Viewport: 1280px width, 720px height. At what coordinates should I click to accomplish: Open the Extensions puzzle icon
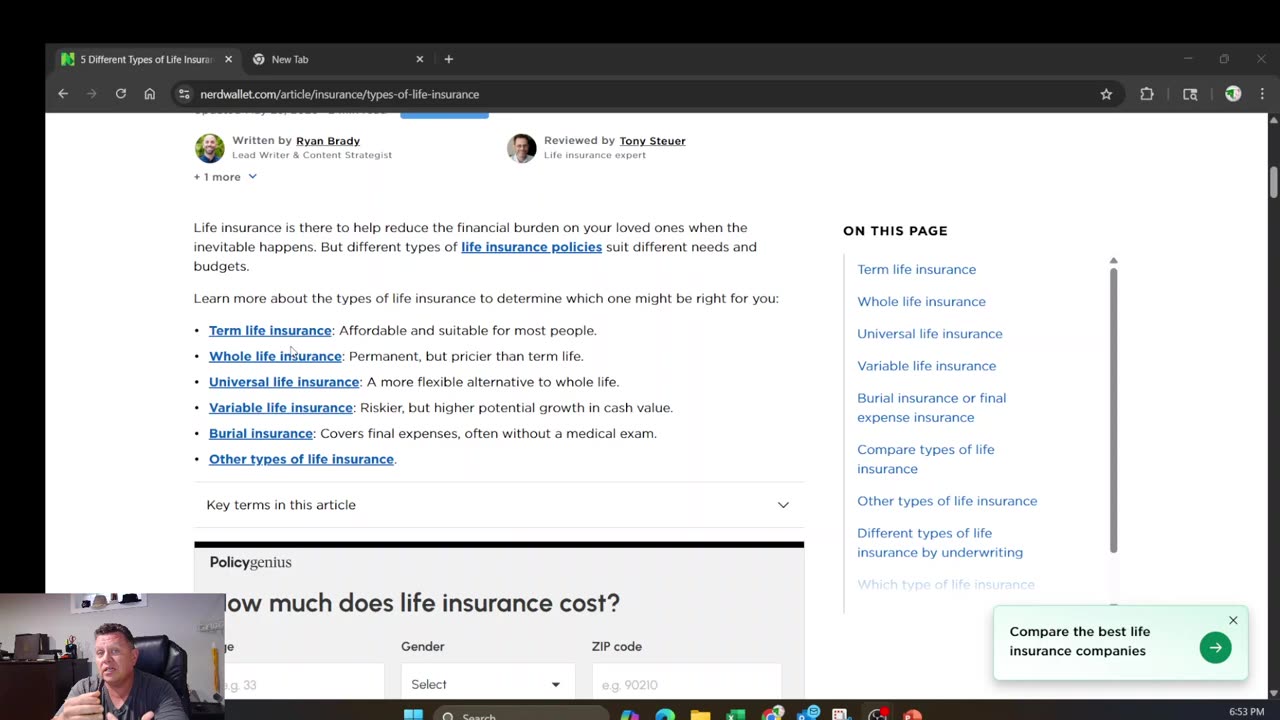point(1147,94)
